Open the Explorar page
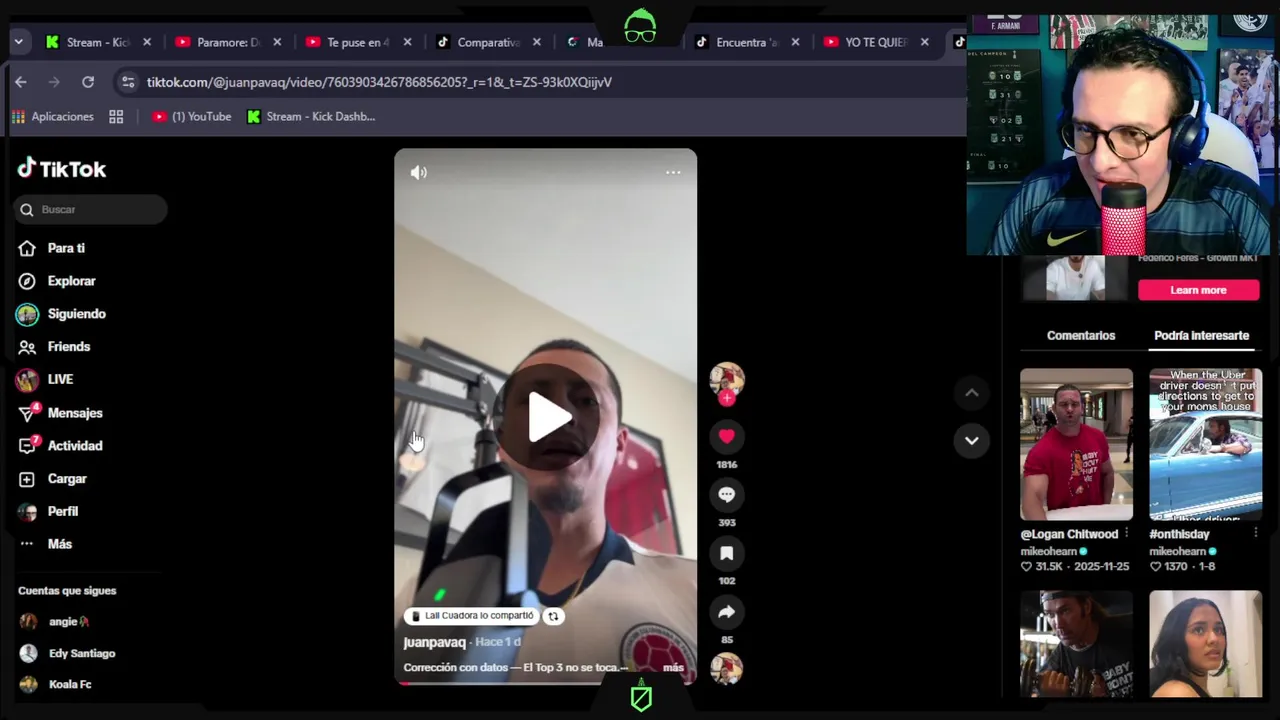This screenshot has height=720, width=1280. [x=71, y=281]
